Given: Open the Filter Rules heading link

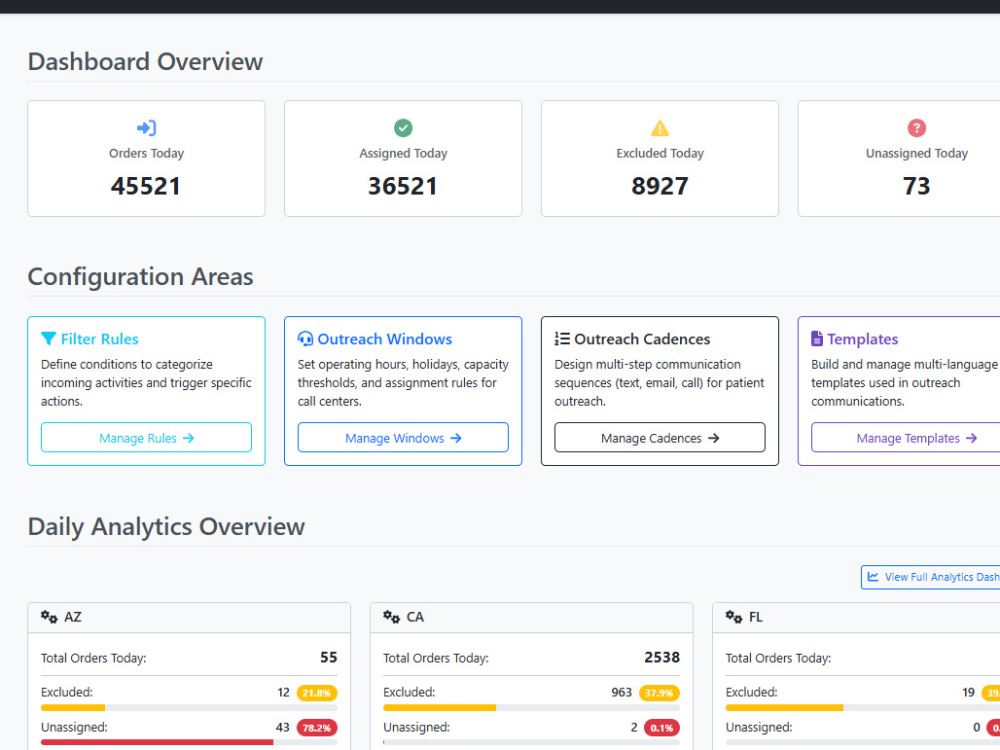Looking at the screenshot, I should click(x=99, y=339).
